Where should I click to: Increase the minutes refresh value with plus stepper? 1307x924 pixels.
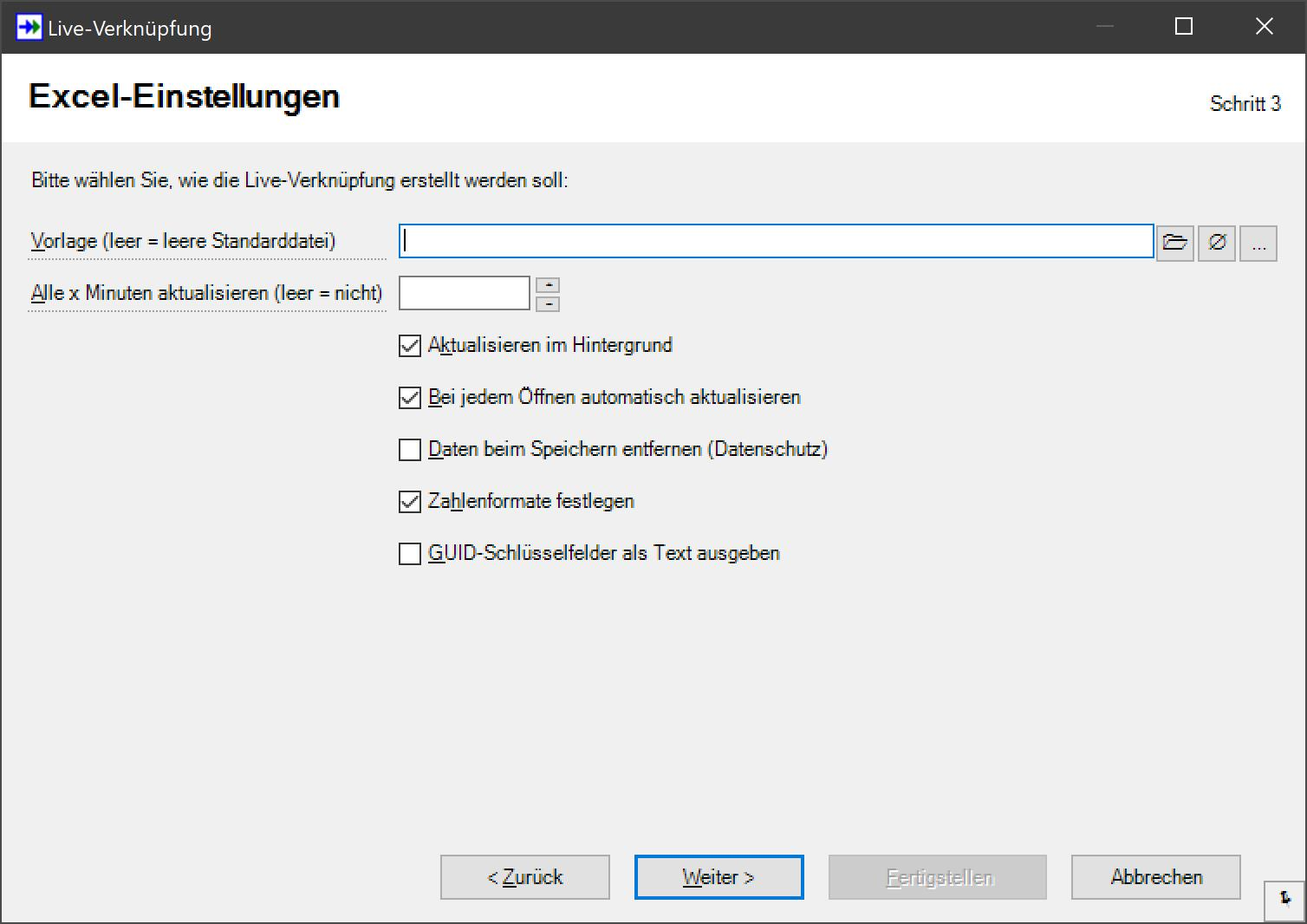(548, 285)
